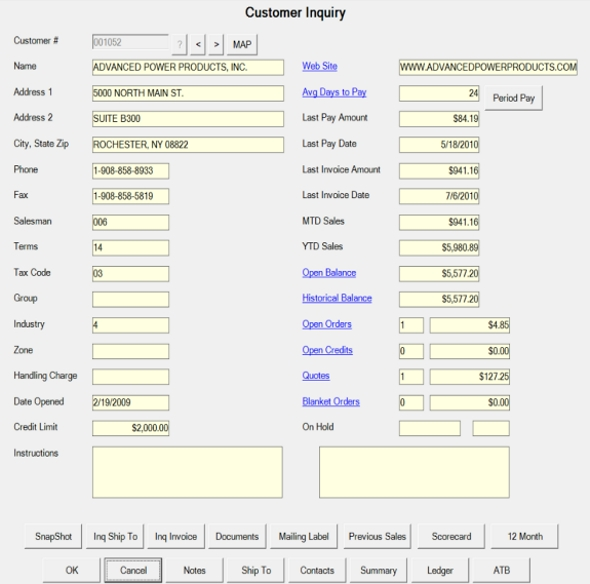Image resolution: width=590 pixels, height=584 pixels.
Task: Click the Last Invoice Date field
Action: [x=439, y=196]
